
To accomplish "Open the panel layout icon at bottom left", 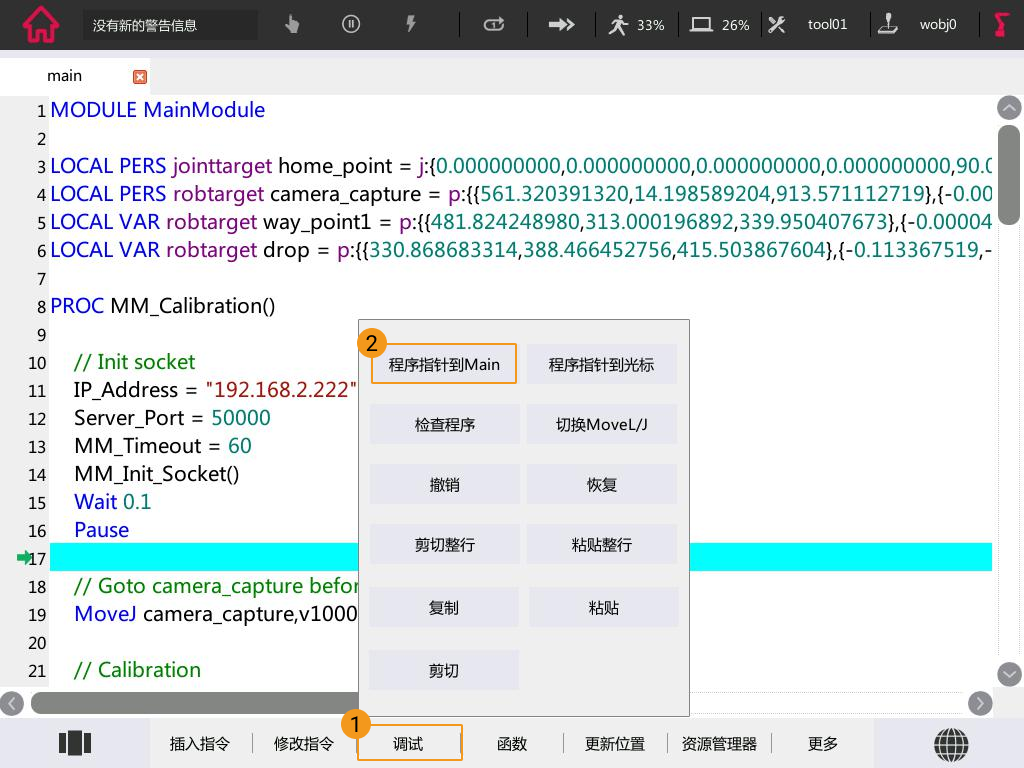I will 75,743.
